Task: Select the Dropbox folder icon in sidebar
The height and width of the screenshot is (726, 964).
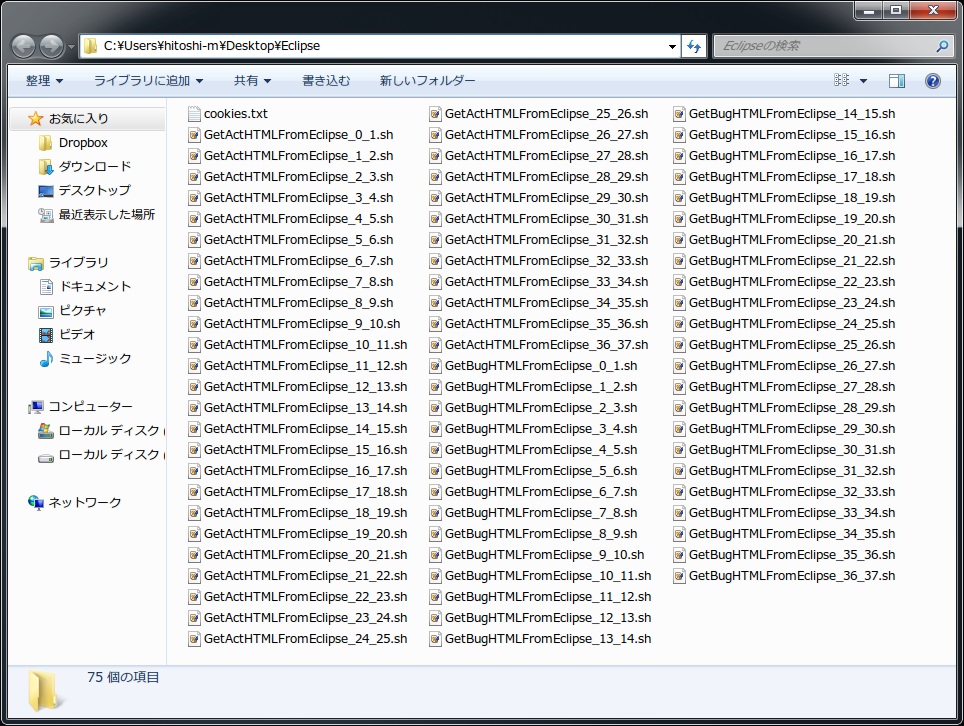Action: pos(45,143)
